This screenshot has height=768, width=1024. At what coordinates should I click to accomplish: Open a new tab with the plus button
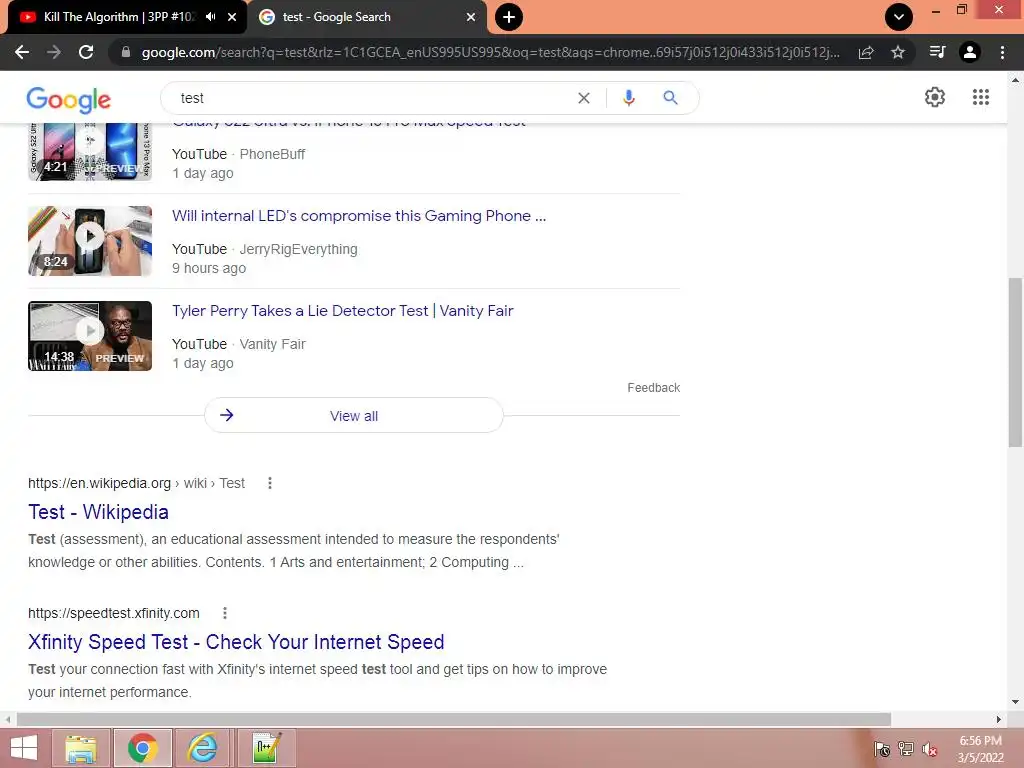[x=509, y=17]
